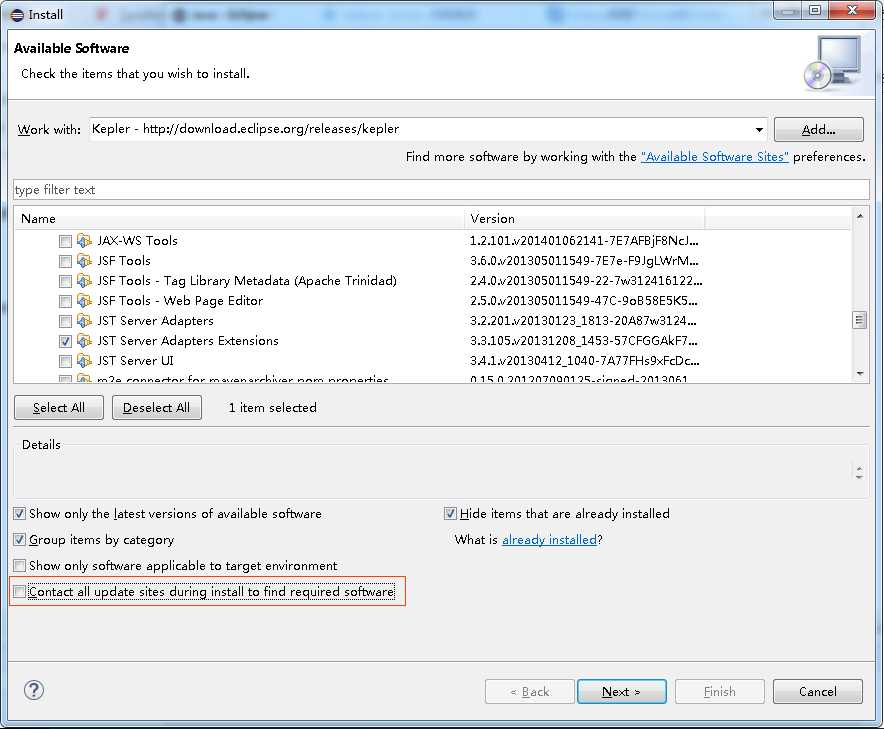Click the JST Server UI feature icon
This screenshot has height=729, width=884.
tap(84, 361)
